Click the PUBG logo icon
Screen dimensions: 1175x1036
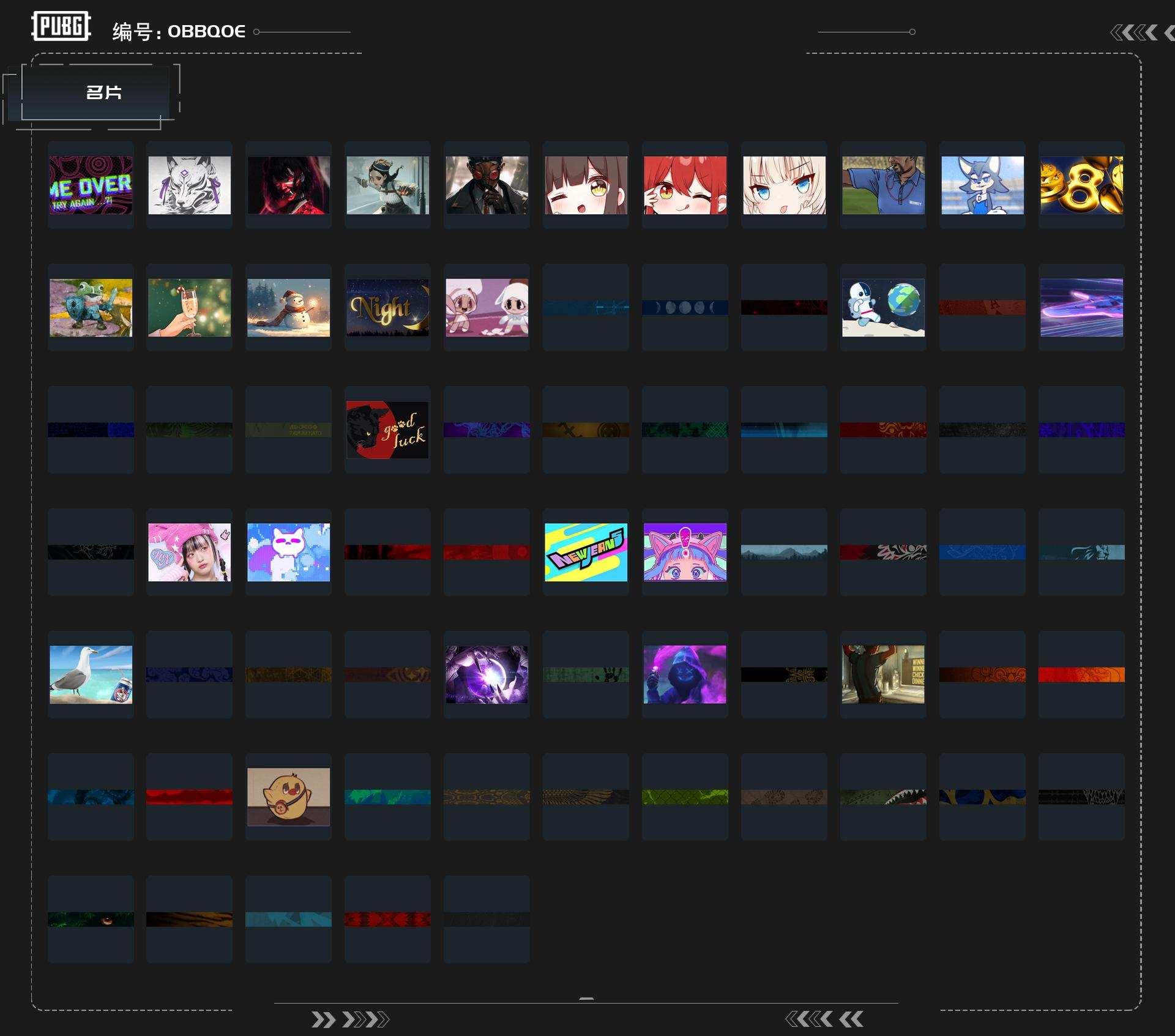point(61,26)
